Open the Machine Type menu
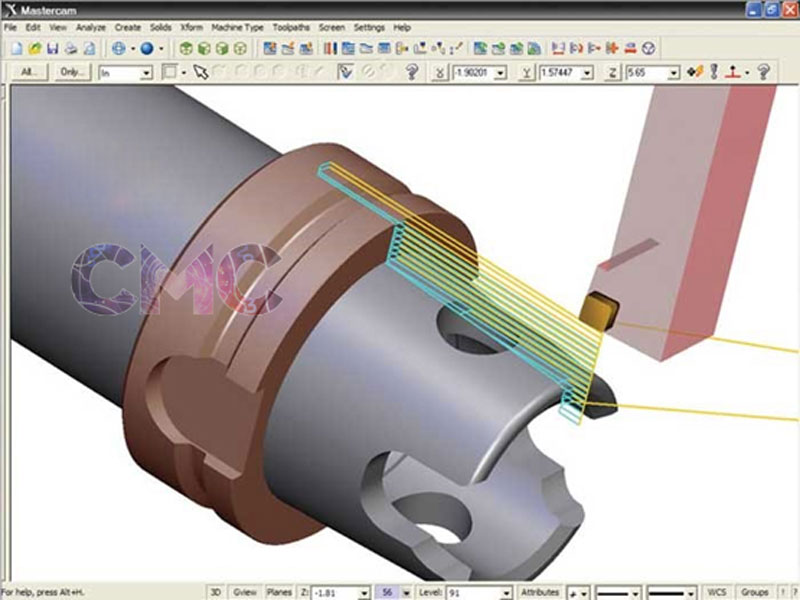The image size is (800, 600). [237, 28]
